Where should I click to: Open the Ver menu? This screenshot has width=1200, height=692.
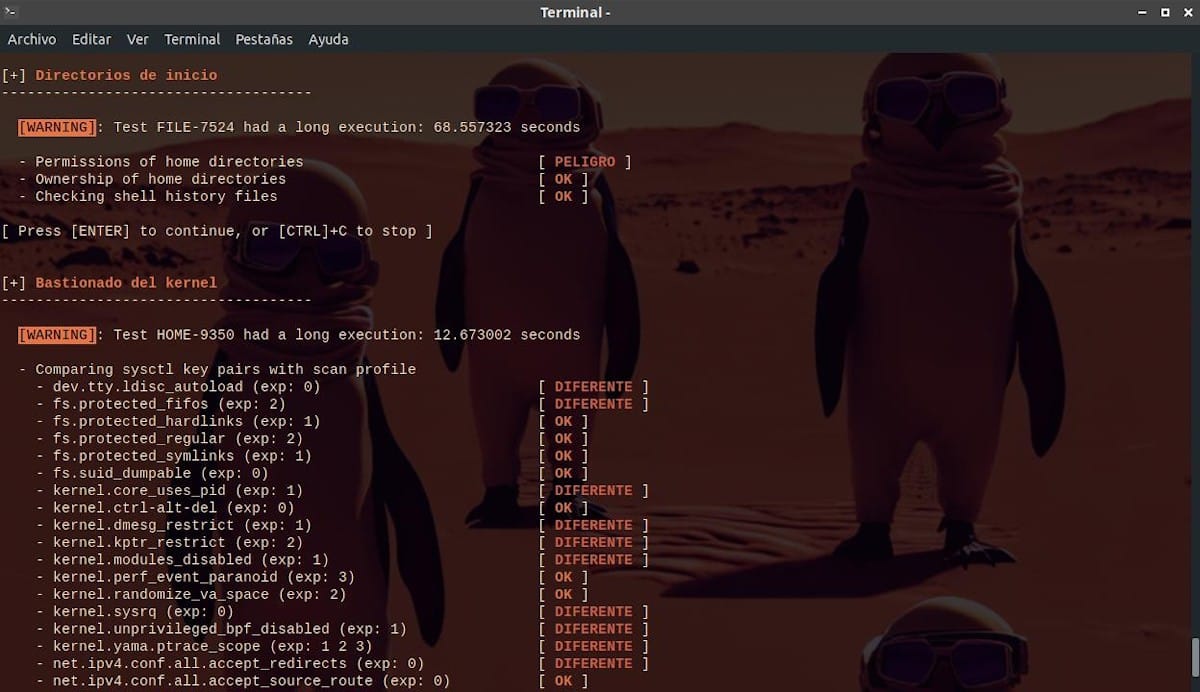pyautogui.click(x=138, y=39)
